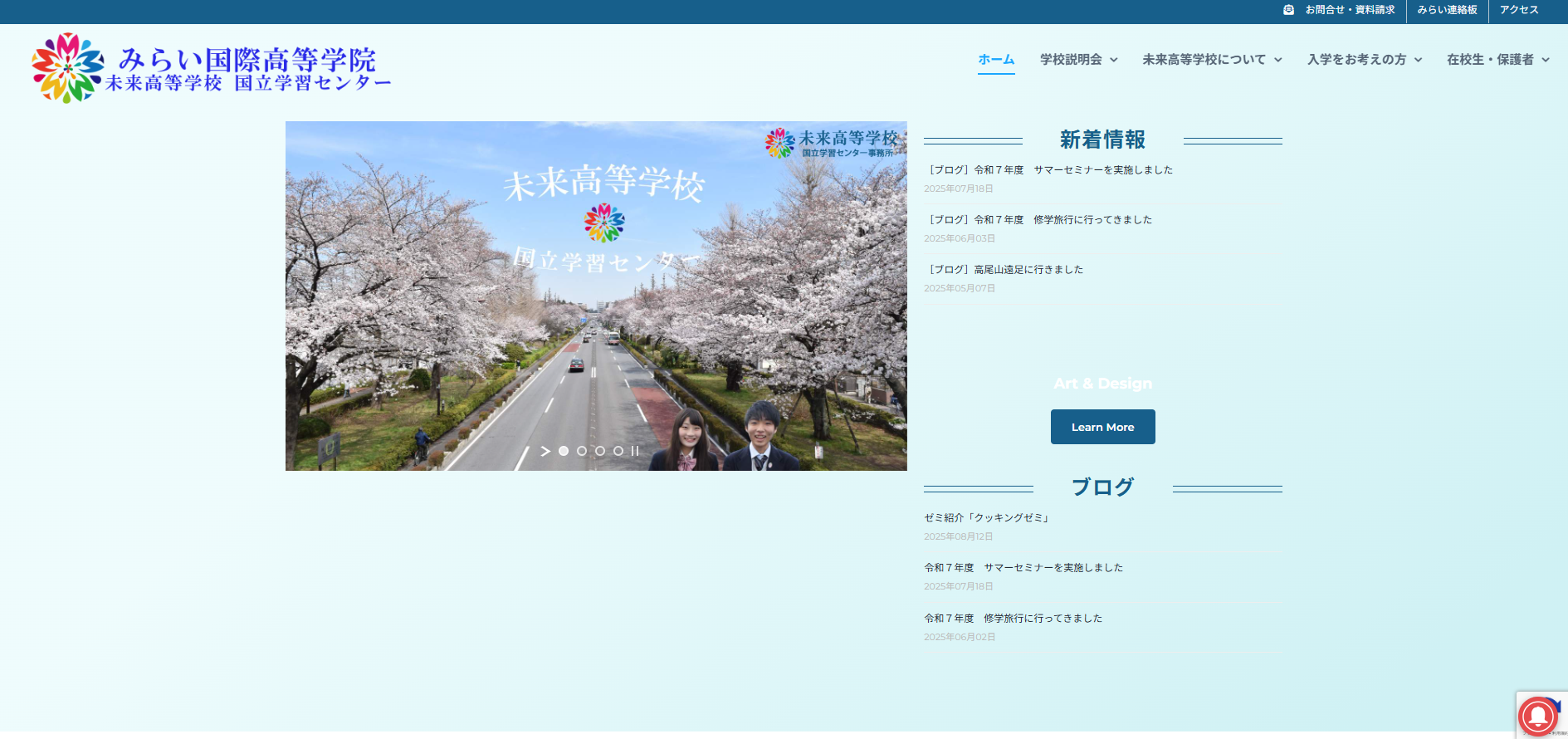The height and width of the screenshot is (739, 1568).
Task: Select the fourth slideshow indicator dot
Action: (618, 451)
